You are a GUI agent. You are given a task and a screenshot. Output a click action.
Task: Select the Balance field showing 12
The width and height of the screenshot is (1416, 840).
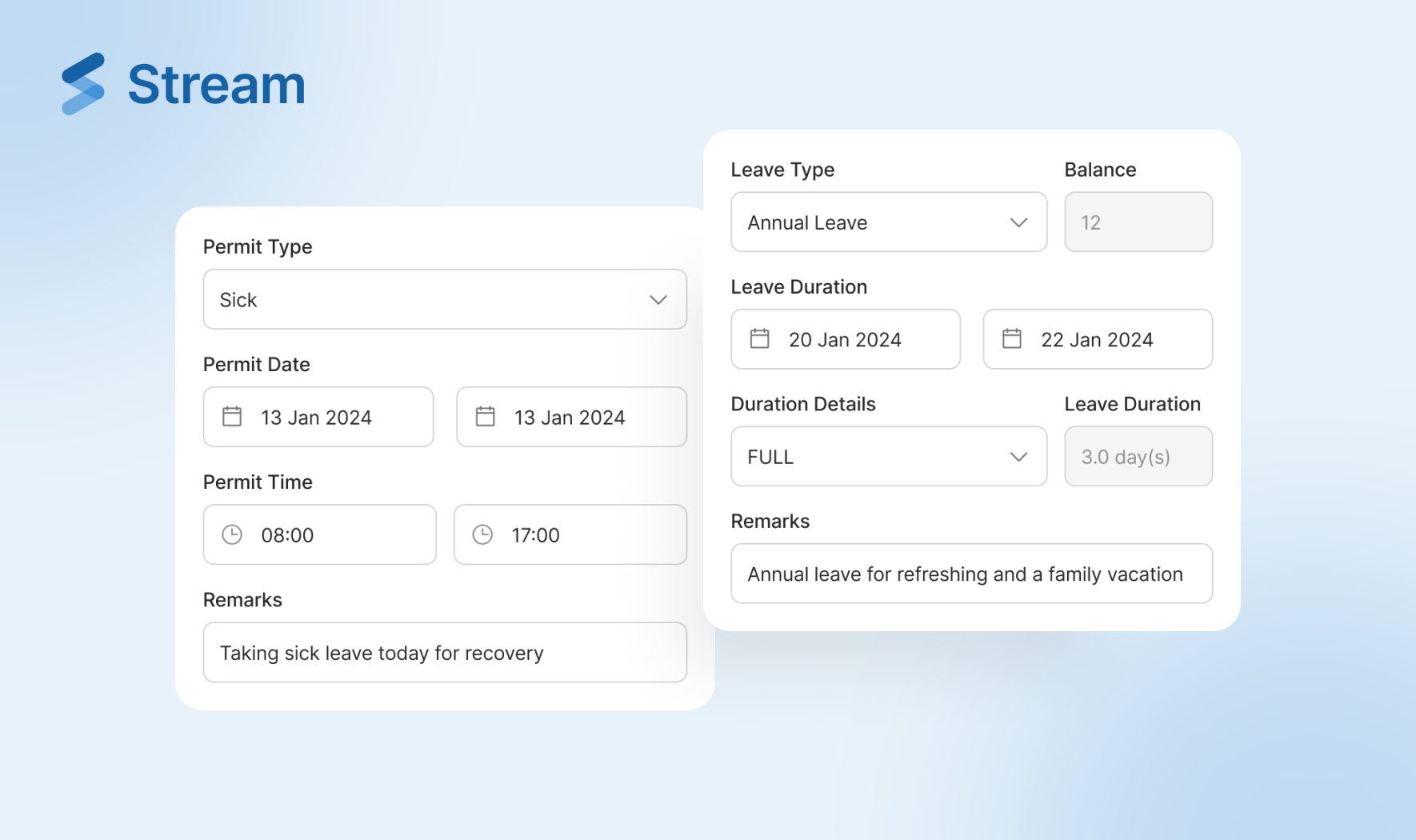click(x=1138, y=222)
